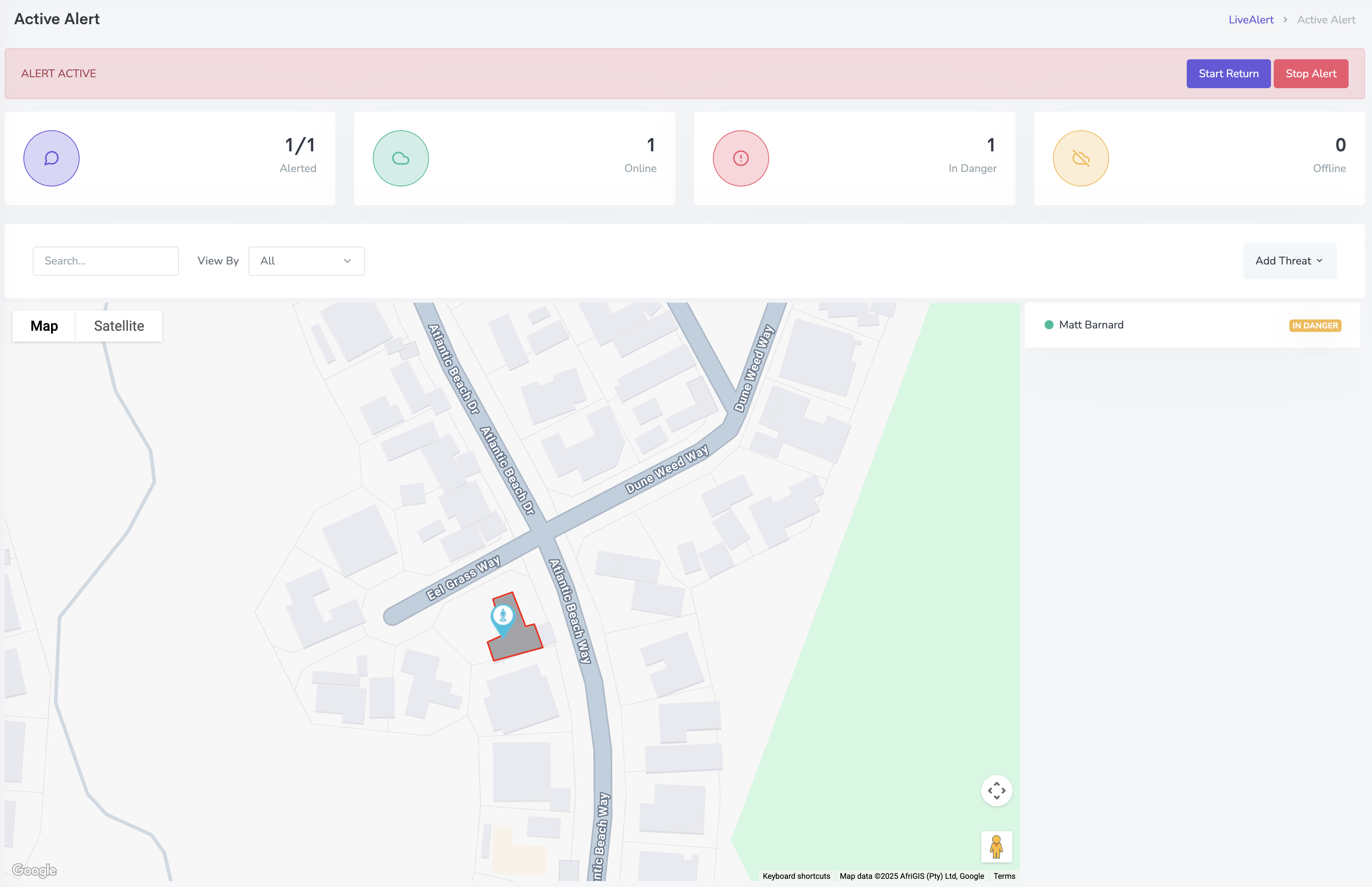Click the orange Offline cloud-slash icon
1372x887 pixels.
click(1080, 158)
